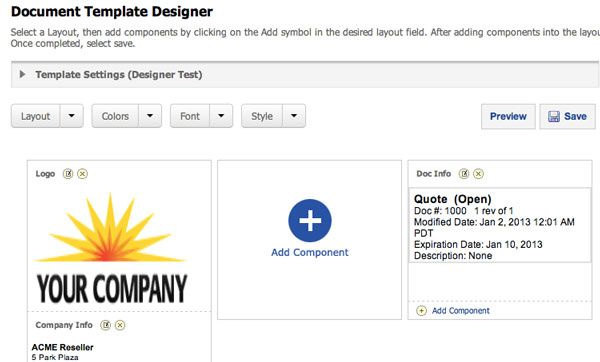The width and height of the screenshot is (600, 362).
Task: Click the Quote (Open) heading
Action: (453, 199)
